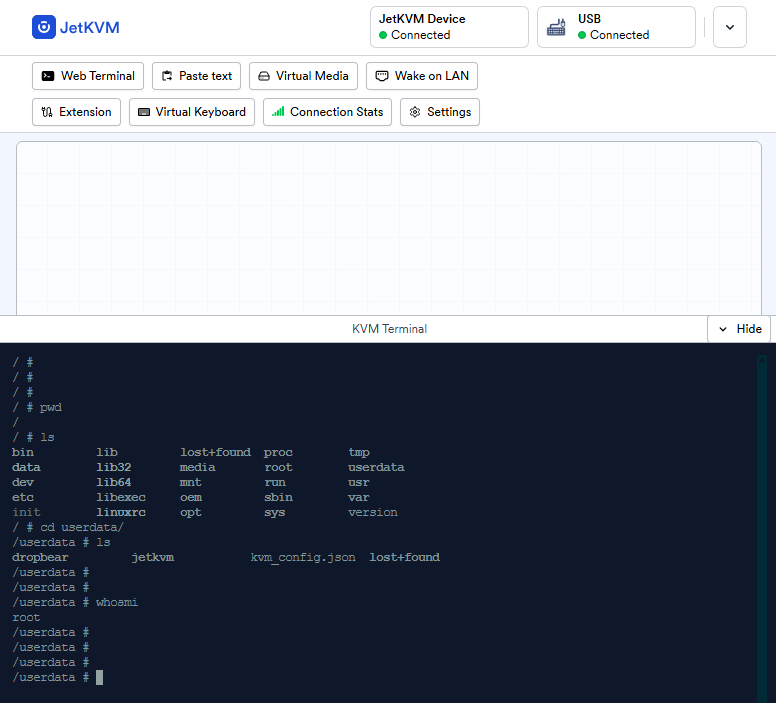The width and height of the screenshot is (776, 703).
Task: Click 'oem' in the directory listing
Action: [x=191, y=498]
